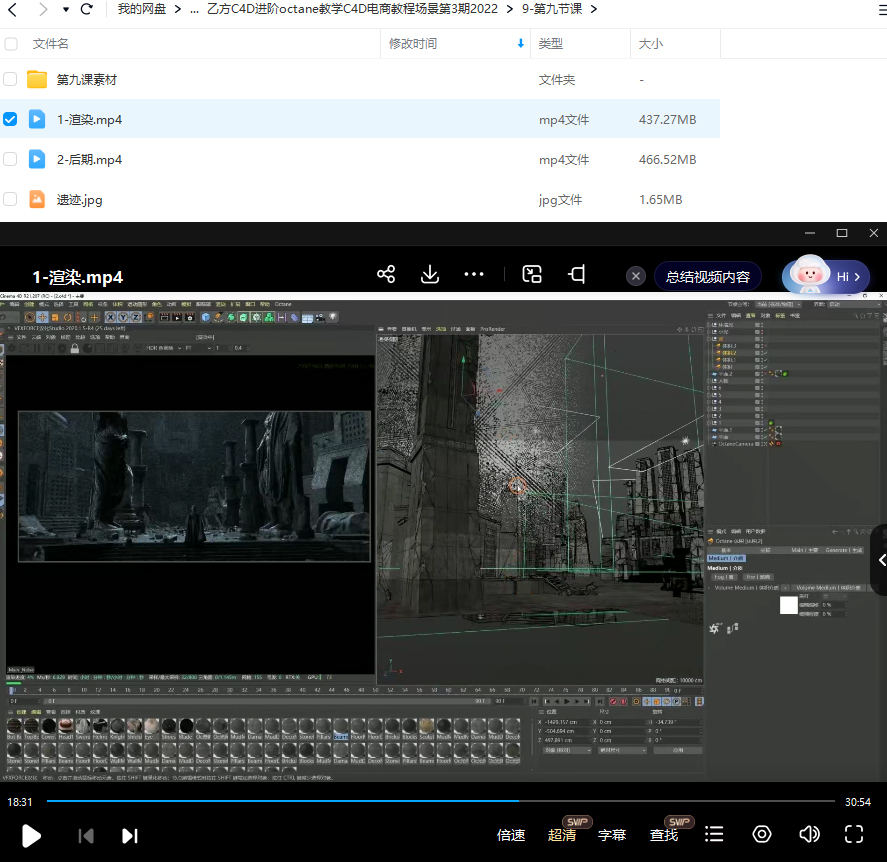887x862 pixels.
Task: Check the box next to 2-后期.mp4
Action: click(11, 159)
